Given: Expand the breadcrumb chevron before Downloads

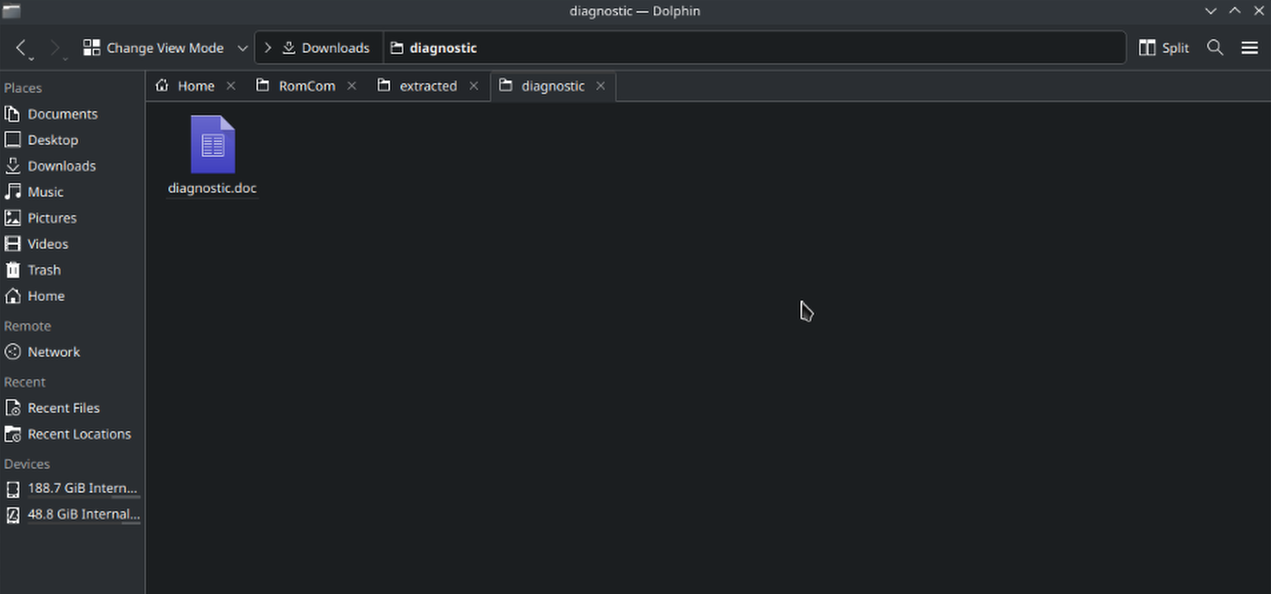Looking at the screenshot, I should click(x=268, y=48).
